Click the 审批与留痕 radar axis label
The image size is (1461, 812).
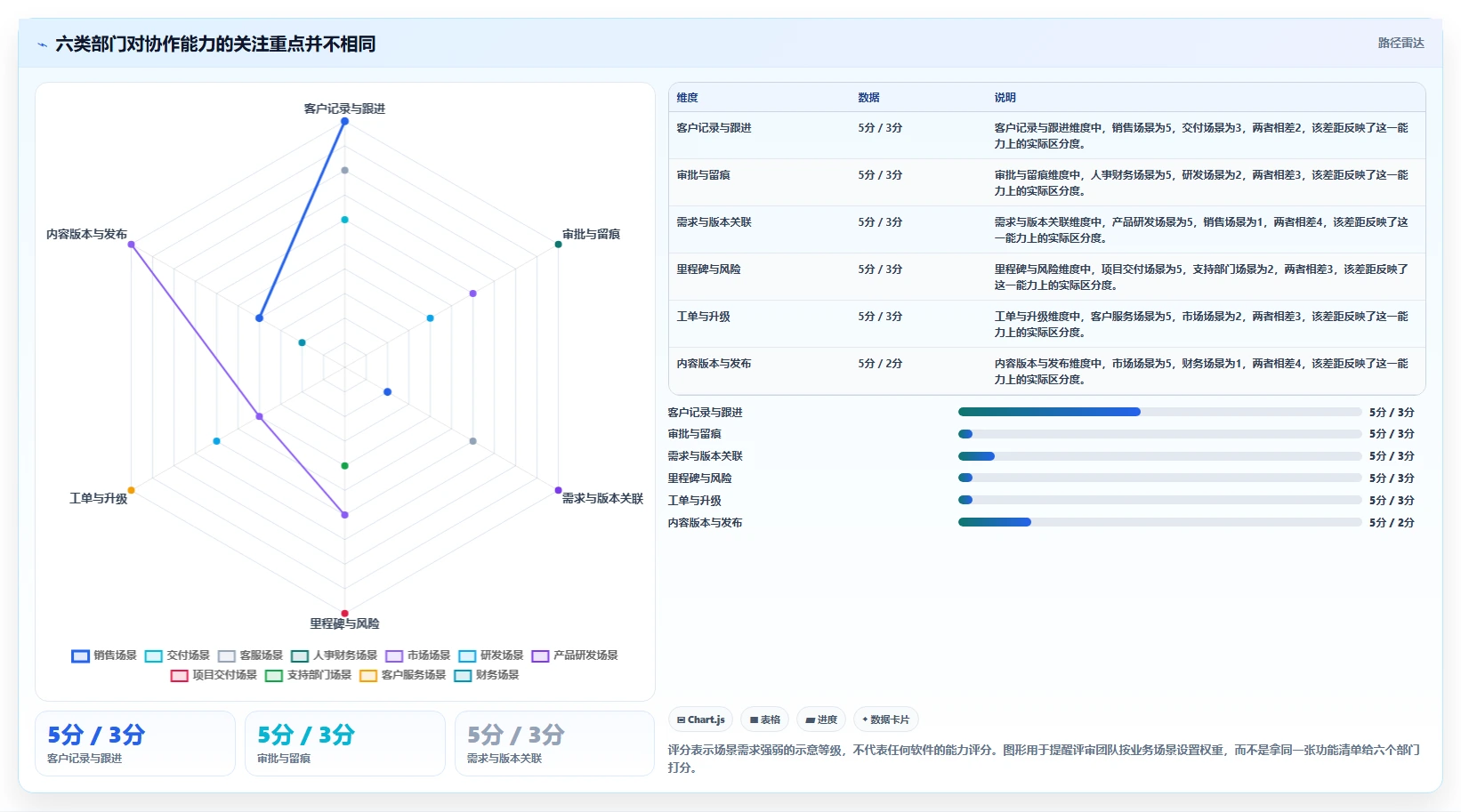[591, 234]
